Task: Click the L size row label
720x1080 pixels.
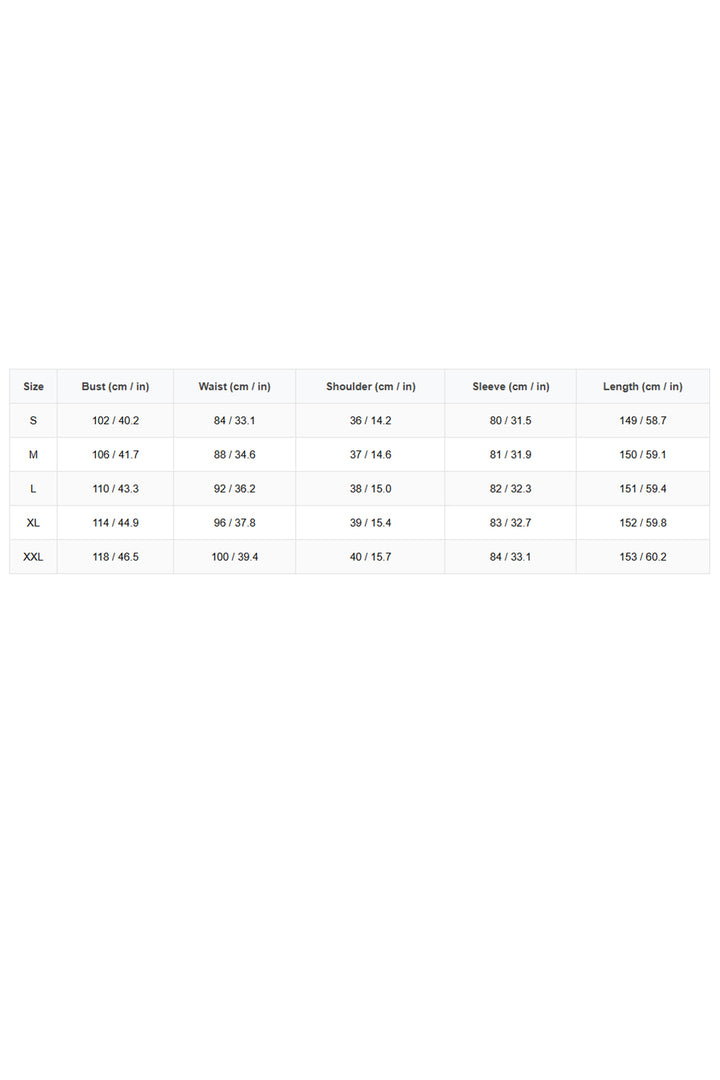Action: 33,488
